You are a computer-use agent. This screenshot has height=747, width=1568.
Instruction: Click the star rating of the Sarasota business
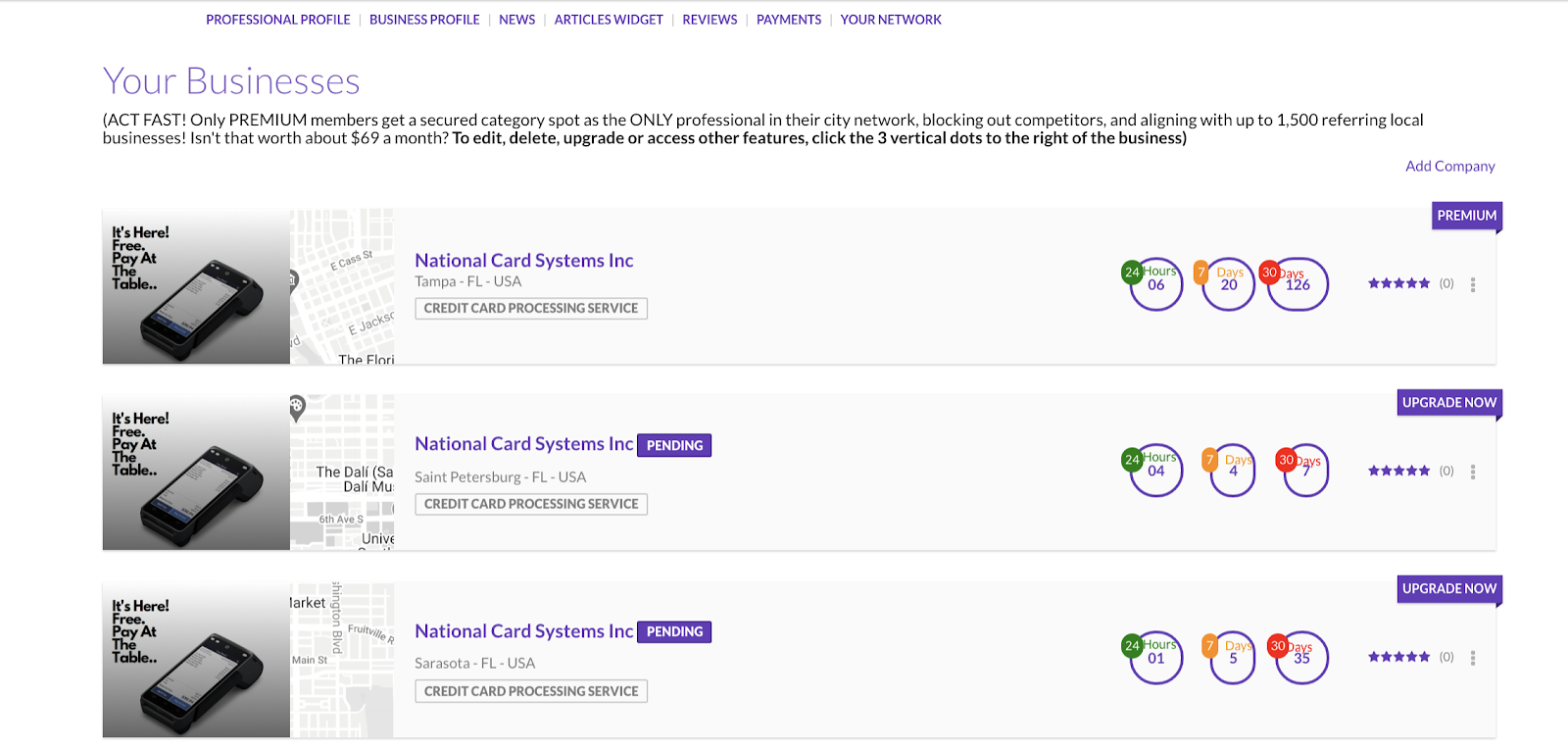point(1399,657)
